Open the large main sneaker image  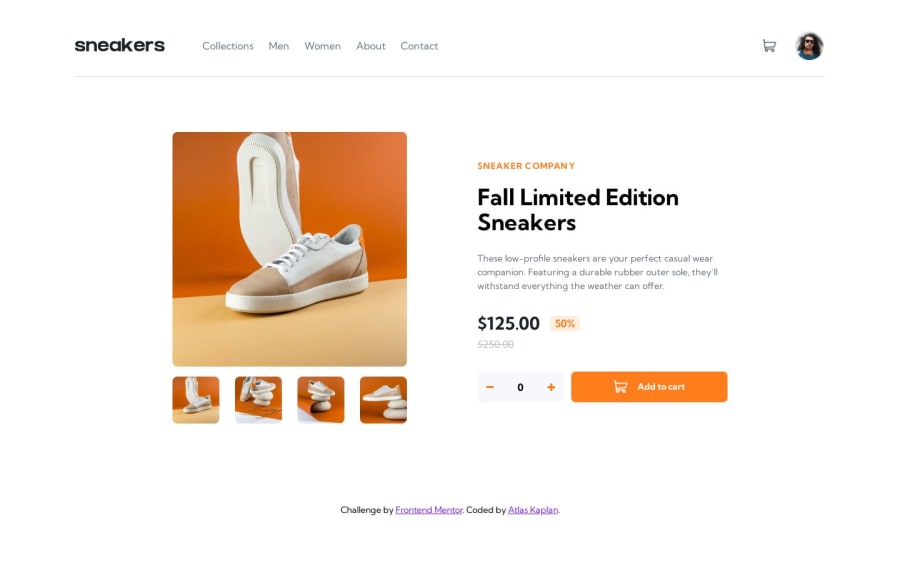coord(289,249)
